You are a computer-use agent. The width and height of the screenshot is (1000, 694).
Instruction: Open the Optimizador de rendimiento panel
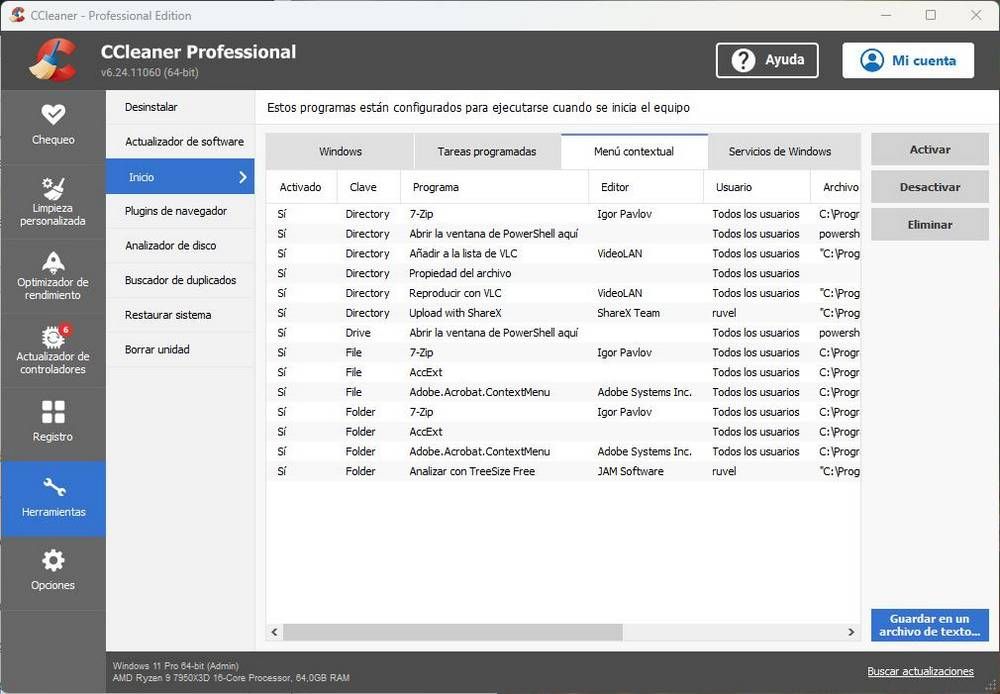tap(52, 275)
